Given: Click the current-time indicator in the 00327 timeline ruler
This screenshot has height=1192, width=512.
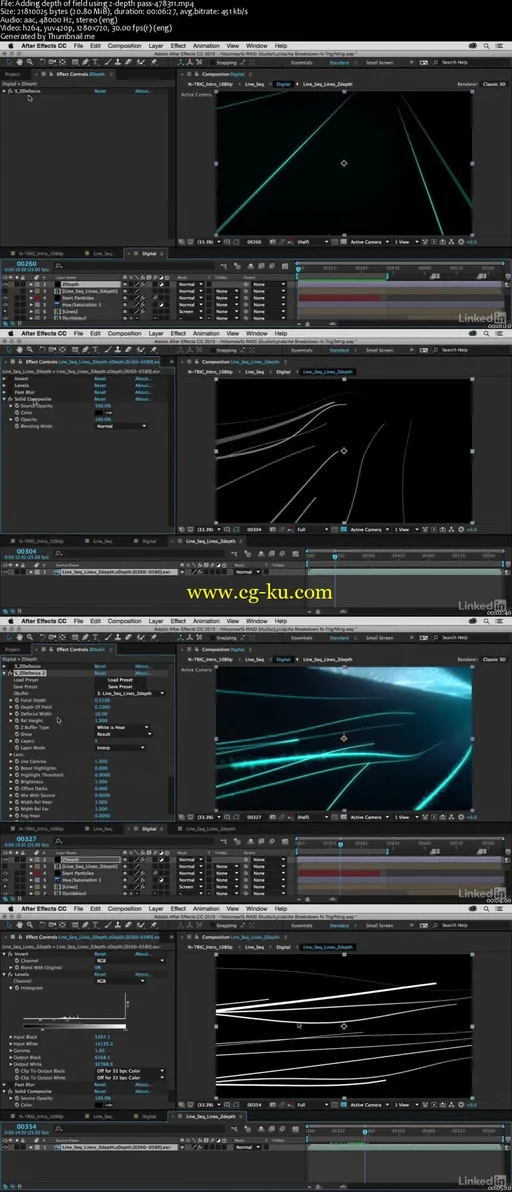Looking at the screenshot, I should point(340,844).
